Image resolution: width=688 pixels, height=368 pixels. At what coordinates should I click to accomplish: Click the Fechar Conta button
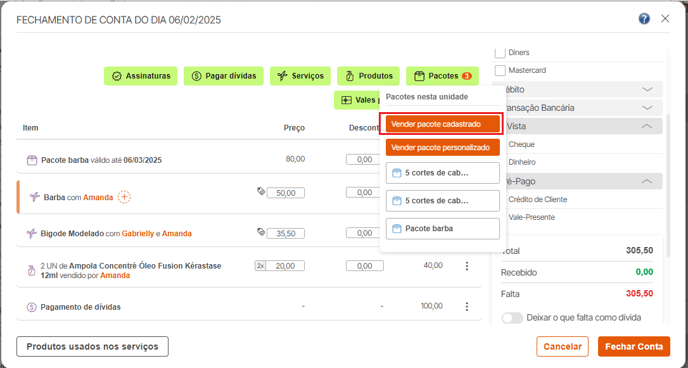(634, 347)
